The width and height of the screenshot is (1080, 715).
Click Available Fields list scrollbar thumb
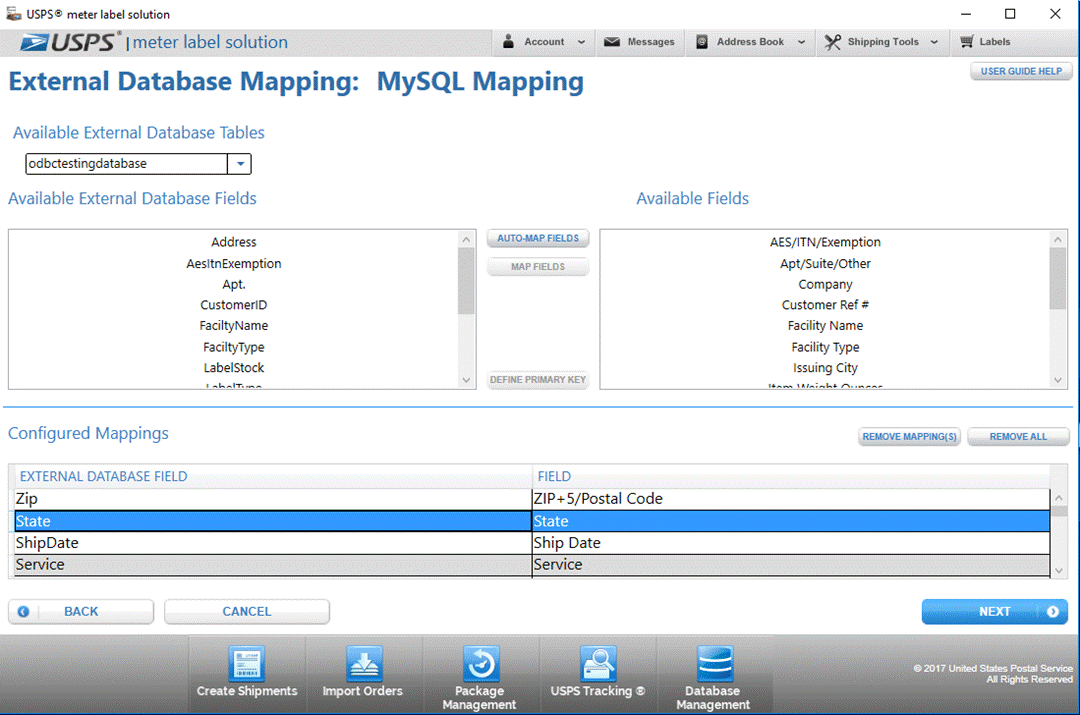tap(1058, 278)
